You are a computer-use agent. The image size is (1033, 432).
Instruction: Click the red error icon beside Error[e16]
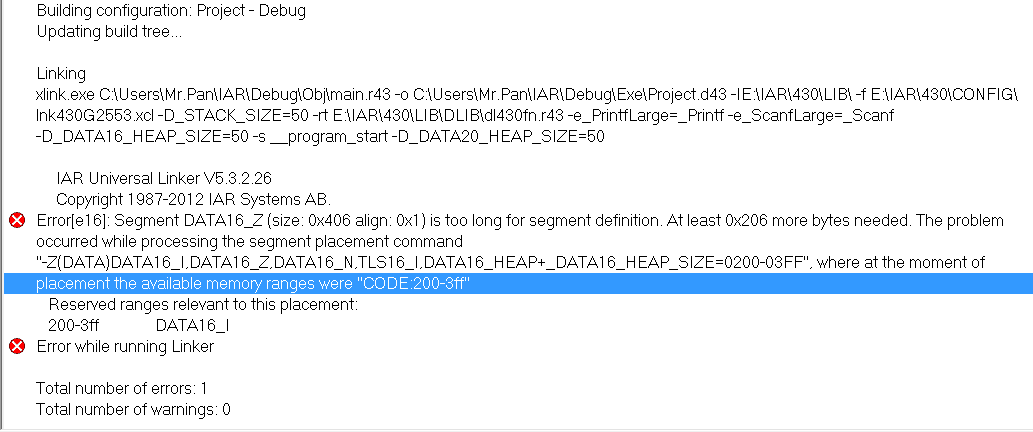click(x=16, y=221)
